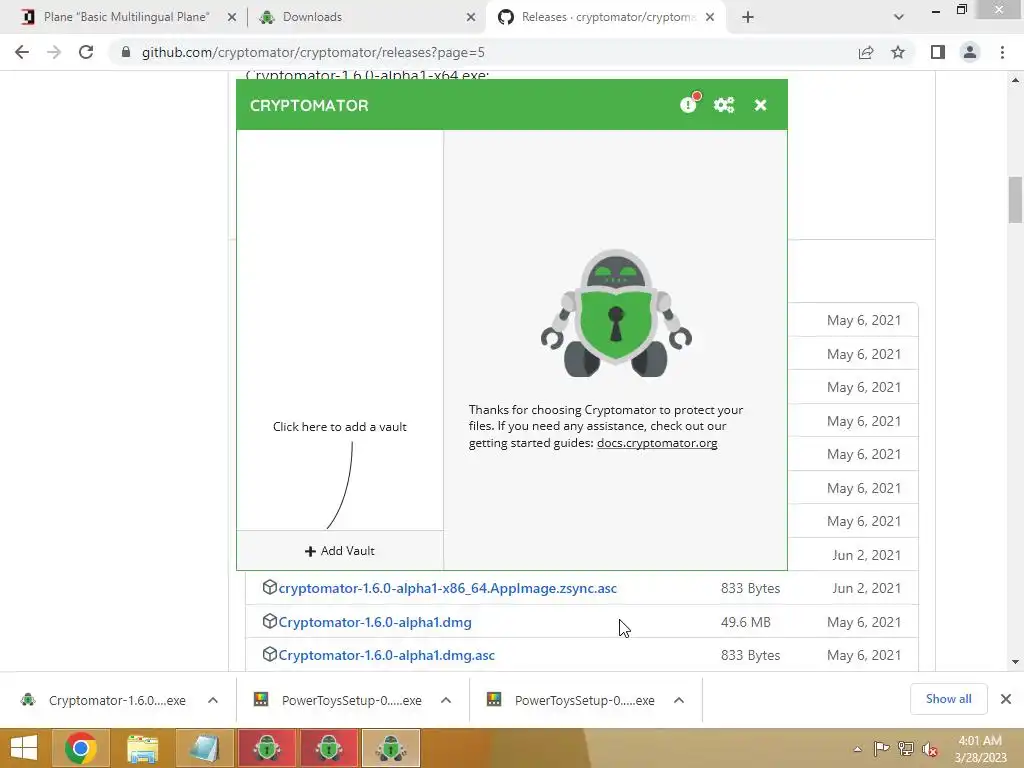Toggle the browser side panel
The image size is (1024, 768).
pyautogui.click(x=938, y=52)
